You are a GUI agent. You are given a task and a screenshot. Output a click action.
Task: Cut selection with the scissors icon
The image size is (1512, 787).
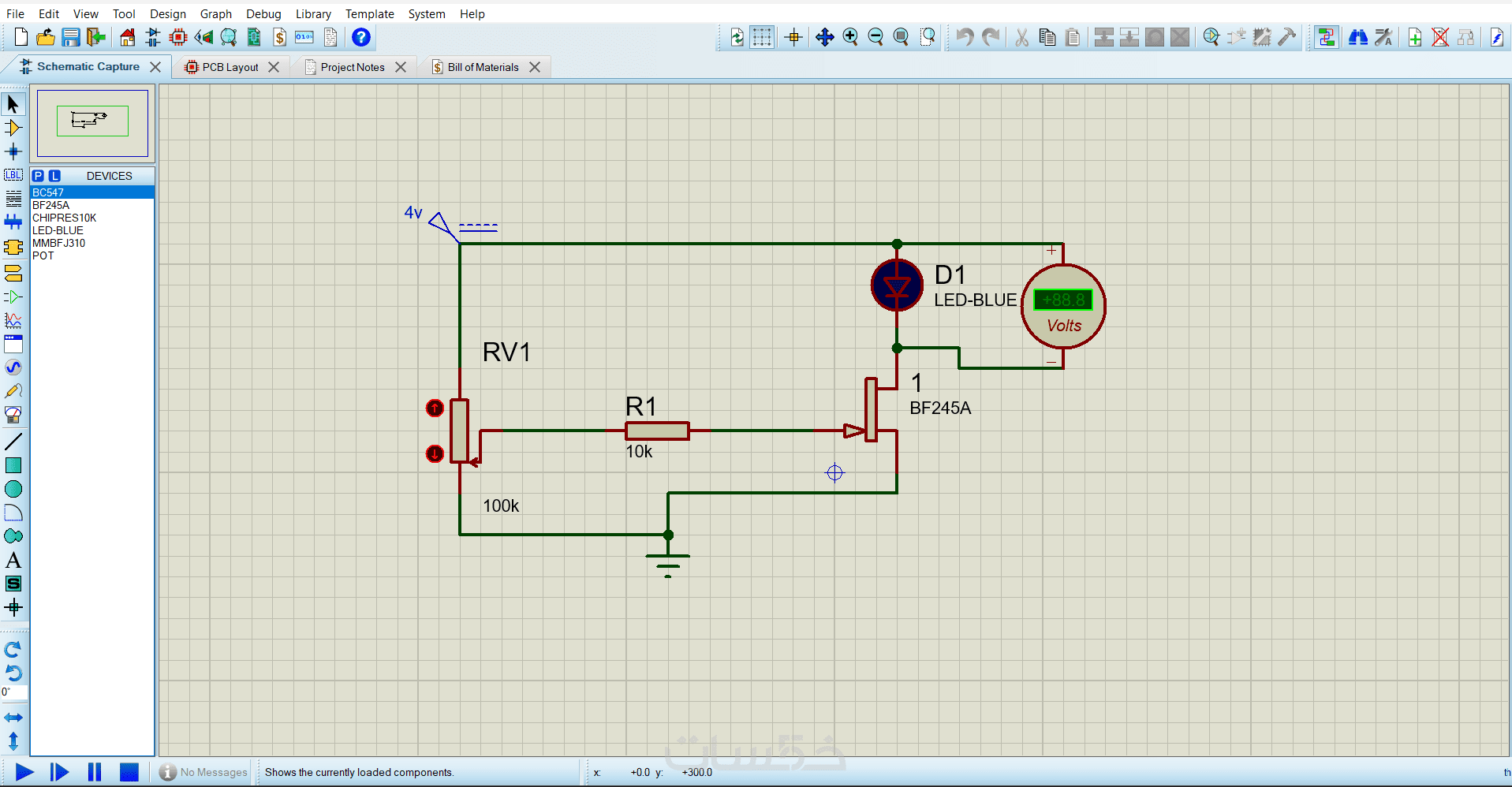(x=1022, y=37)
